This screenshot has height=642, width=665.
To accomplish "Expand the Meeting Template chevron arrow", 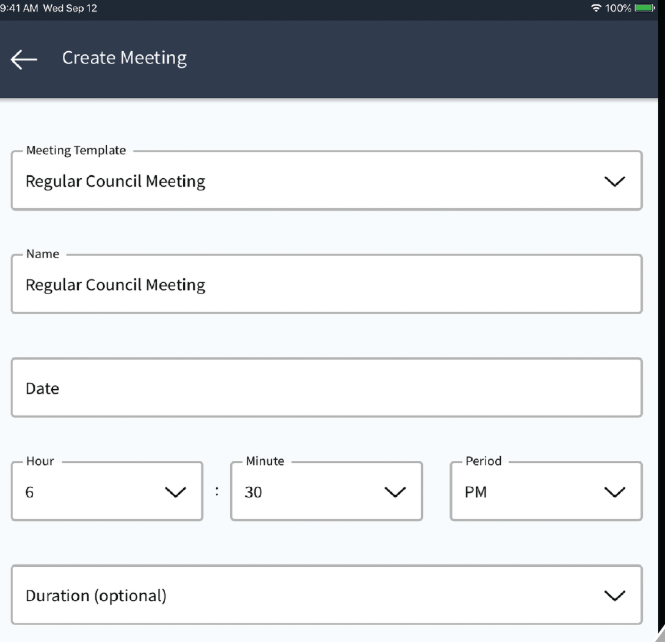I will (x=615, y=182).
